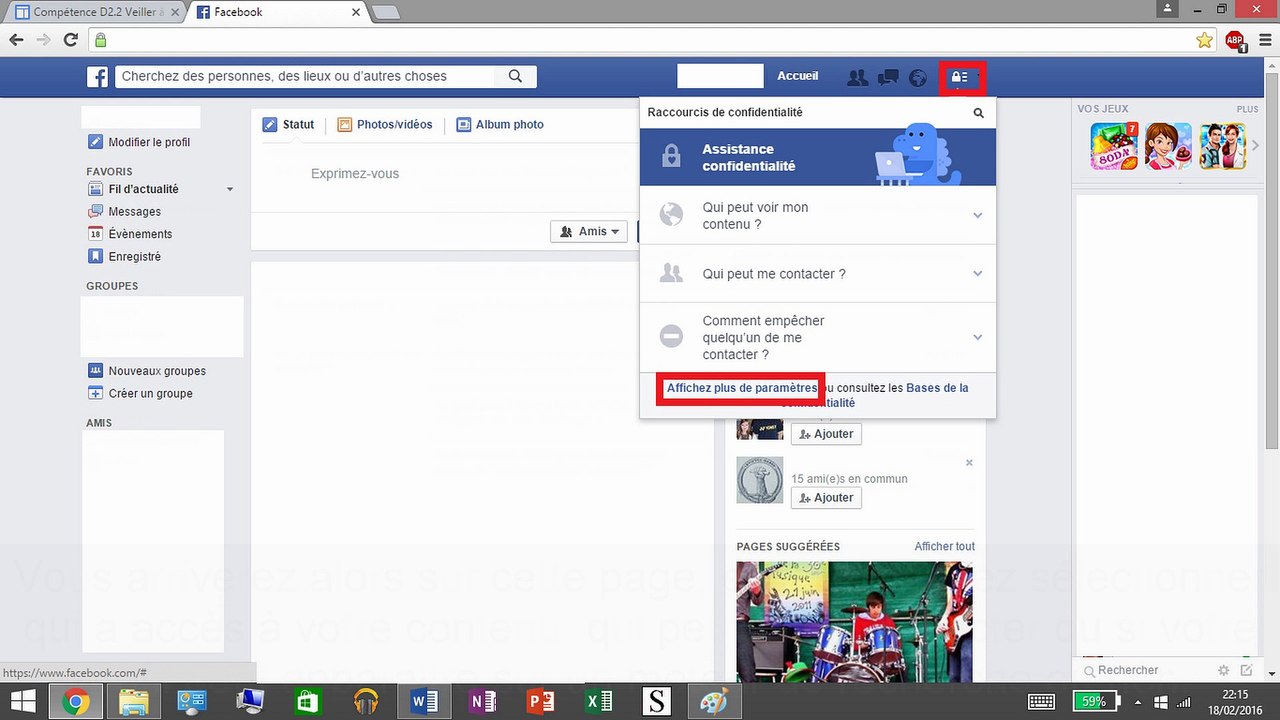This screenshot has width=1280, height=720.
Task: Open the Windows Start button
Action: (x=23, y=702)
